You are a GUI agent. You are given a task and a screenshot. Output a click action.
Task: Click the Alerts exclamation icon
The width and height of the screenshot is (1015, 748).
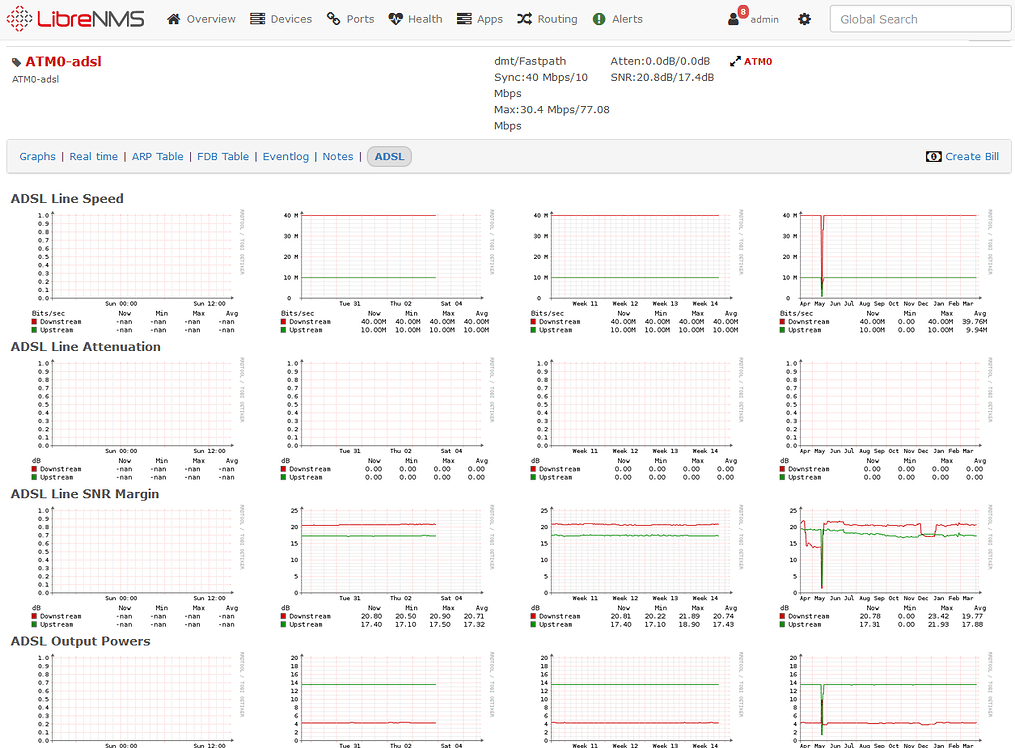point(599,19)
